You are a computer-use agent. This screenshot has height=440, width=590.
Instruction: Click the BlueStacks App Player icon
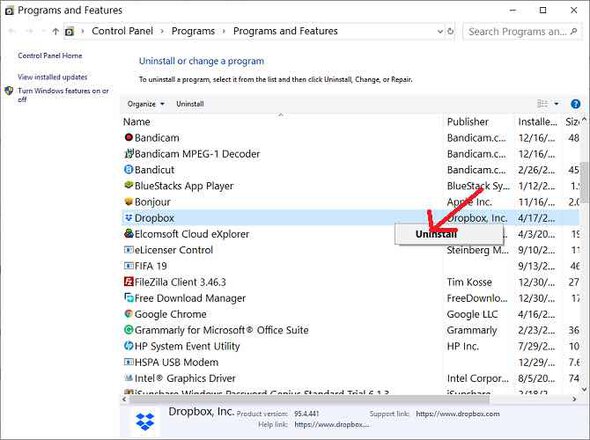pyautogui.click(x=129, y=185)
